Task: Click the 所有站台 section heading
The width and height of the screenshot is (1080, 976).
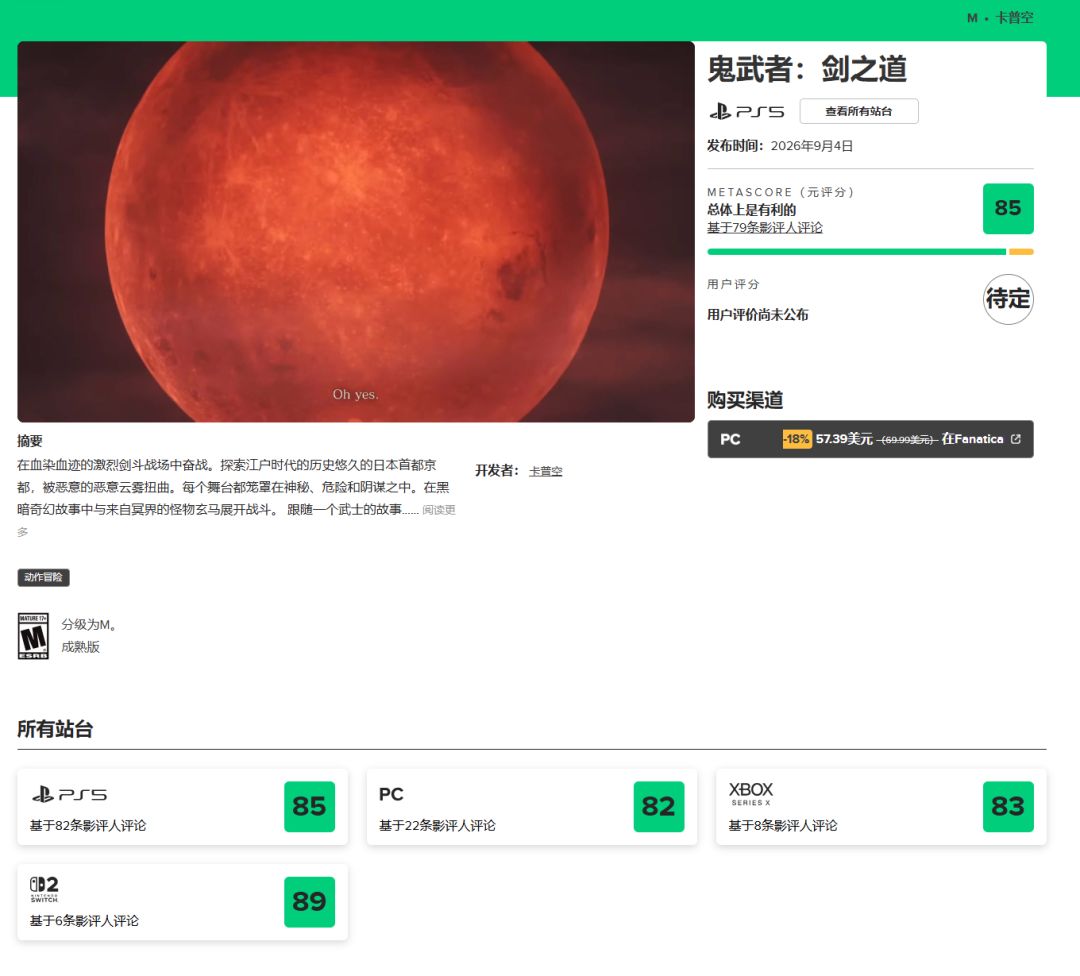Action: click(x=55, y=729)
